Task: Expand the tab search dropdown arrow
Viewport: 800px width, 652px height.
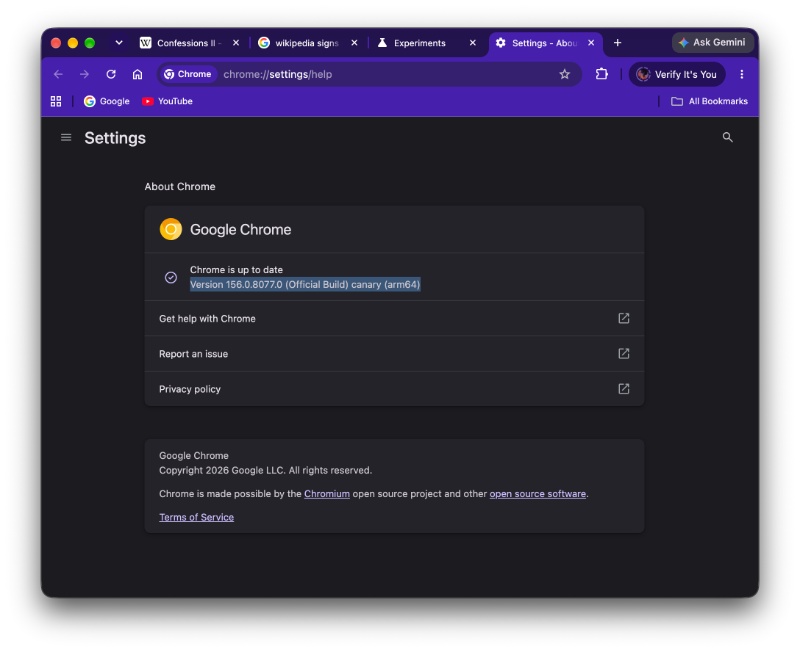Action: point(119,43)
